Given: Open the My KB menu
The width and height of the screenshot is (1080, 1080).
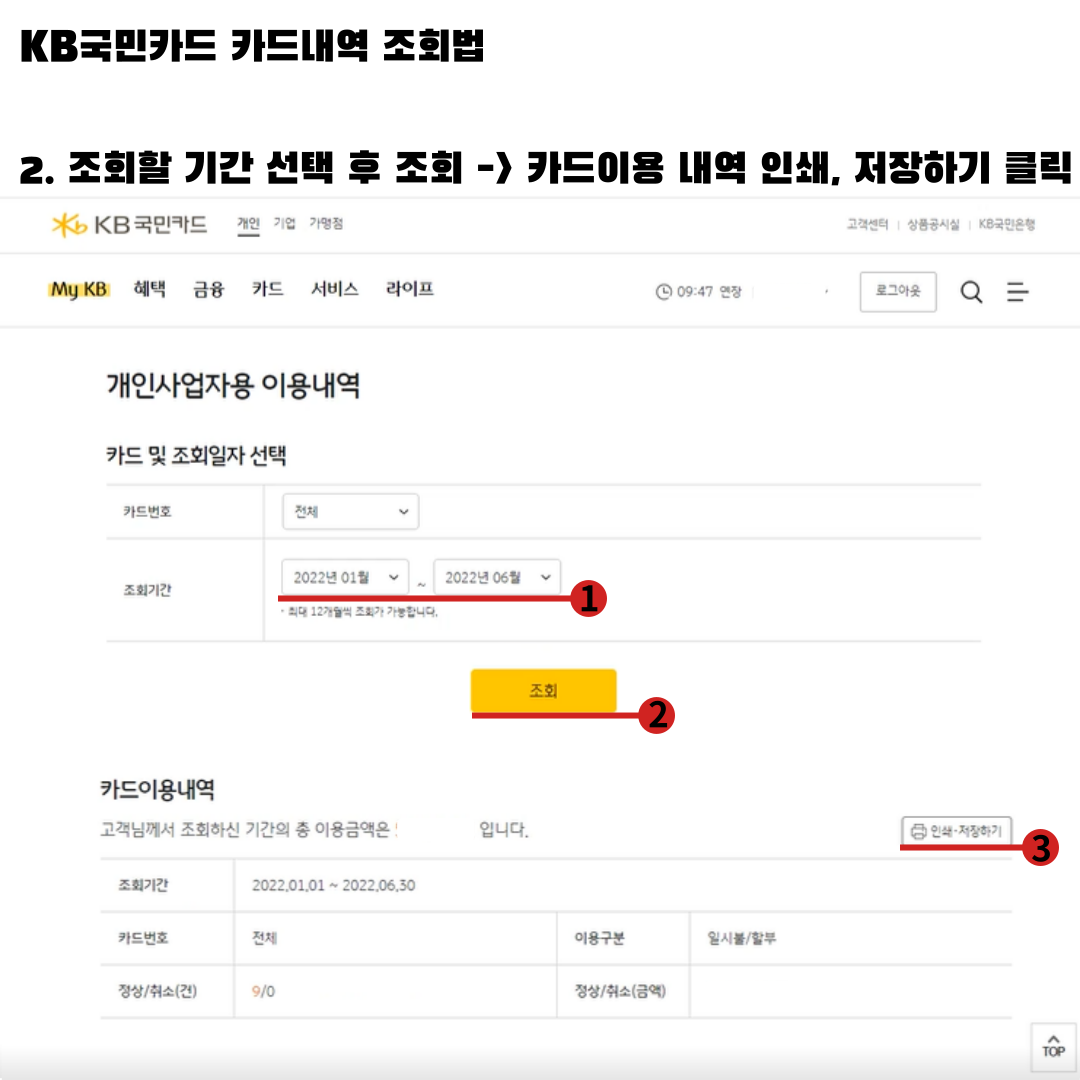Looking at the screenshot, I should 79,289.
